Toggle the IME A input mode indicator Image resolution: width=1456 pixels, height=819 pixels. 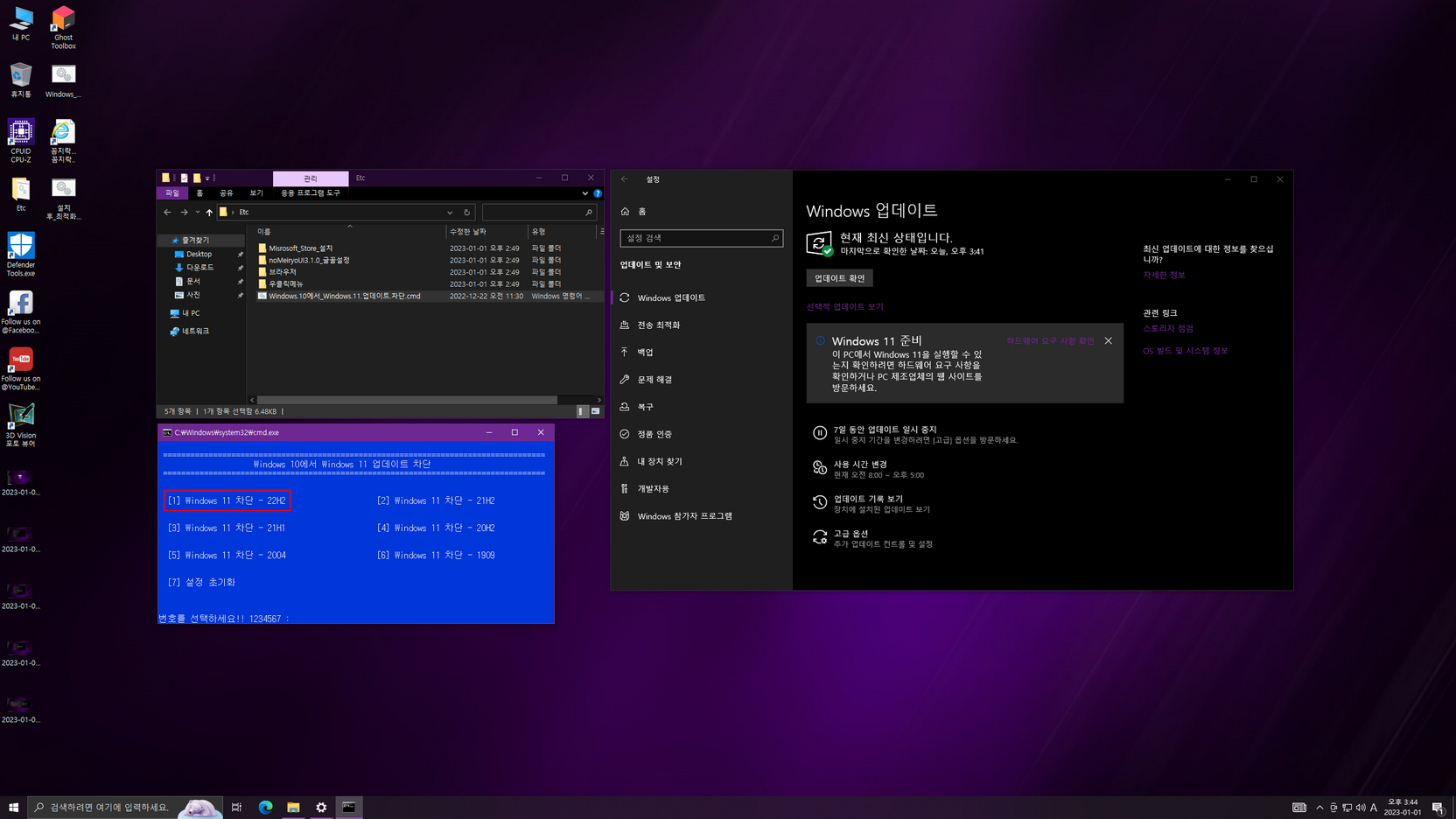[x=1374, y=807]
